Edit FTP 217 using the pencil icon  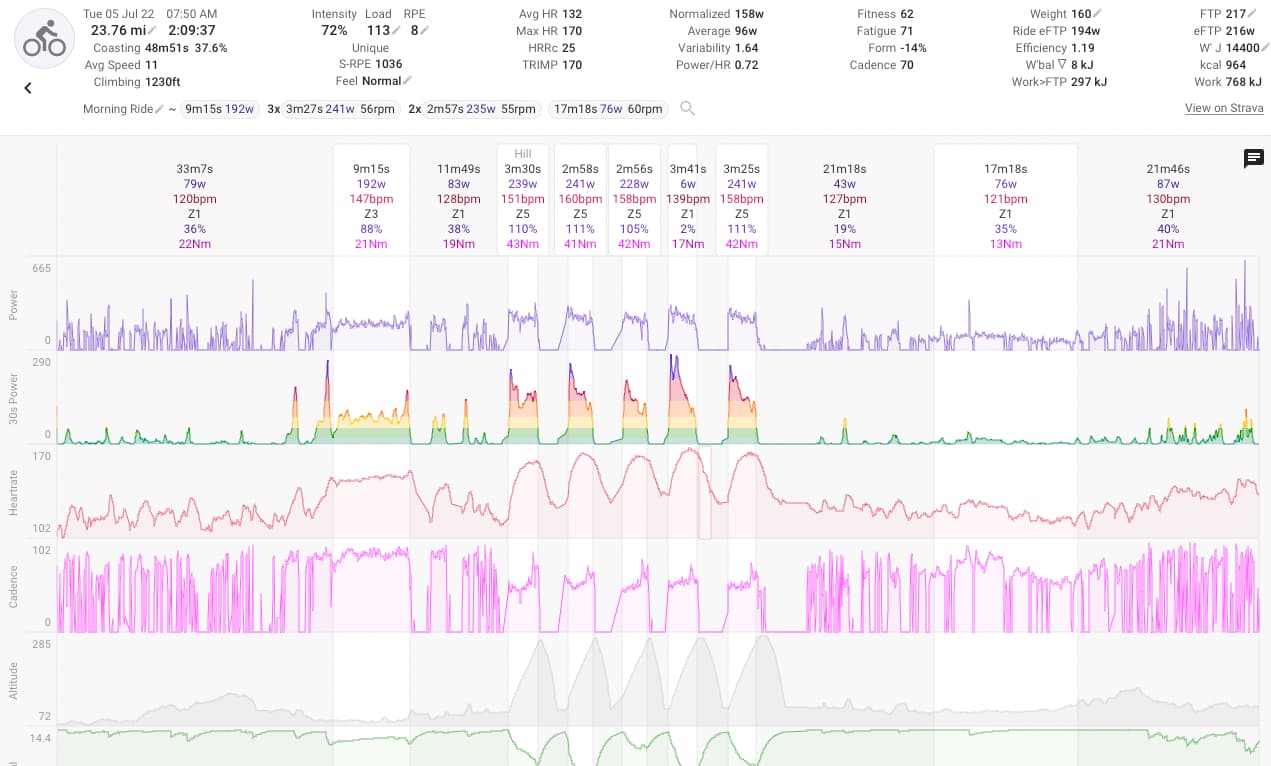(x=1253, y=14)
